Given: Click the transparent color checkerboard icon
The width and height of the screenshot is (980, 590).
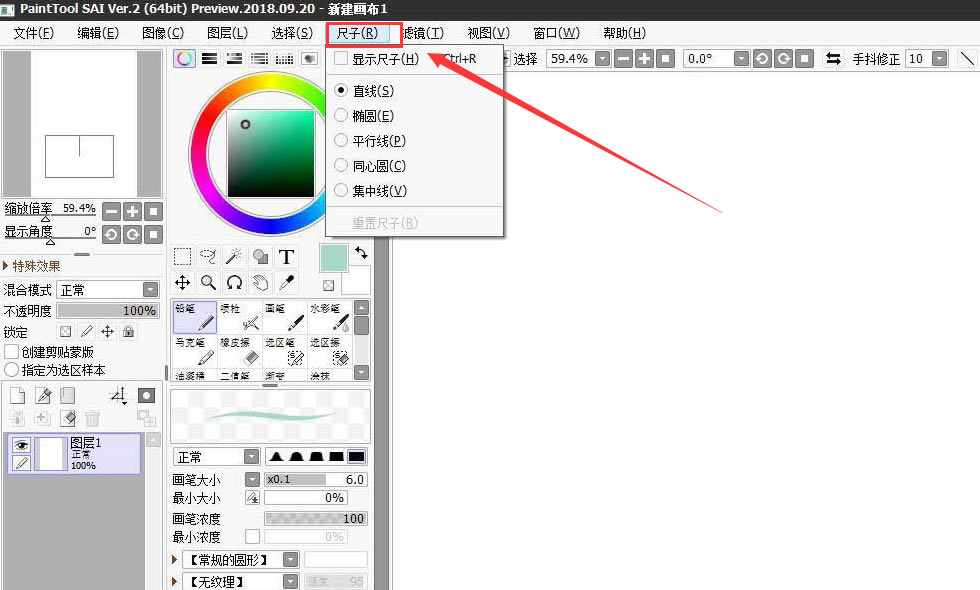Looking at the screenshot, I should [x=328, y=286].
